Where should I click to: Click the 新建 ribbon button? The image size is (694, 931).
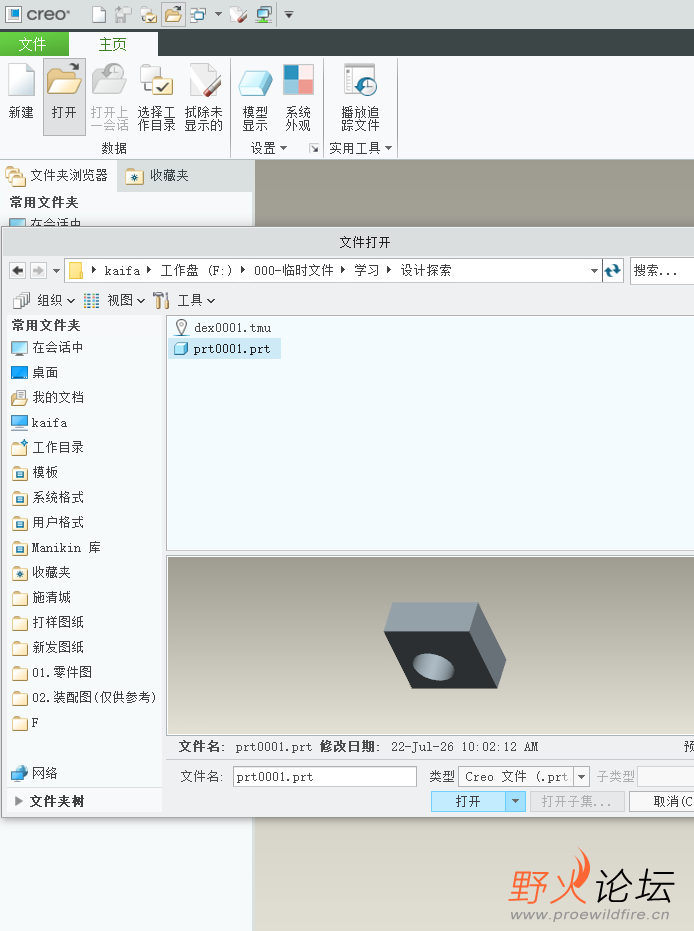coord(21,91)
